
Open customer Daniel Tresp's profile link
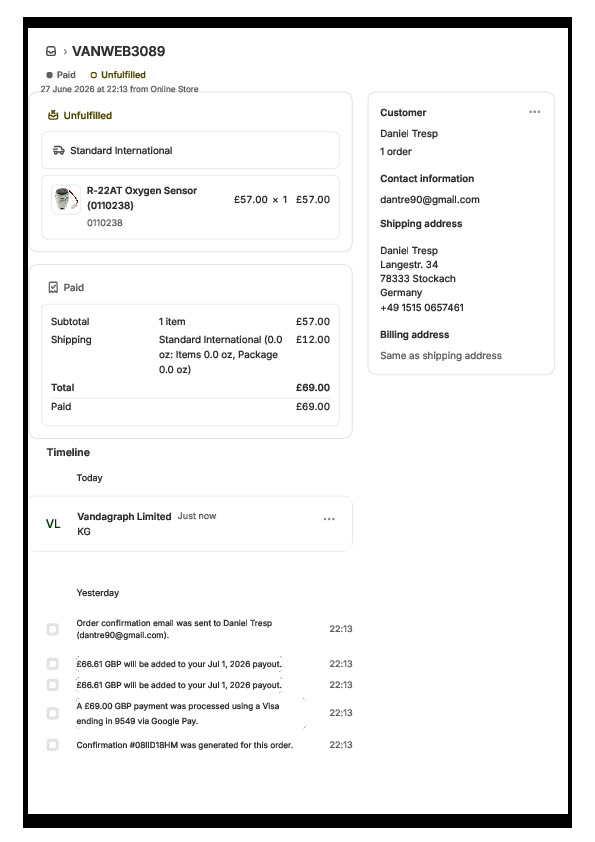(x=409, y=134)
